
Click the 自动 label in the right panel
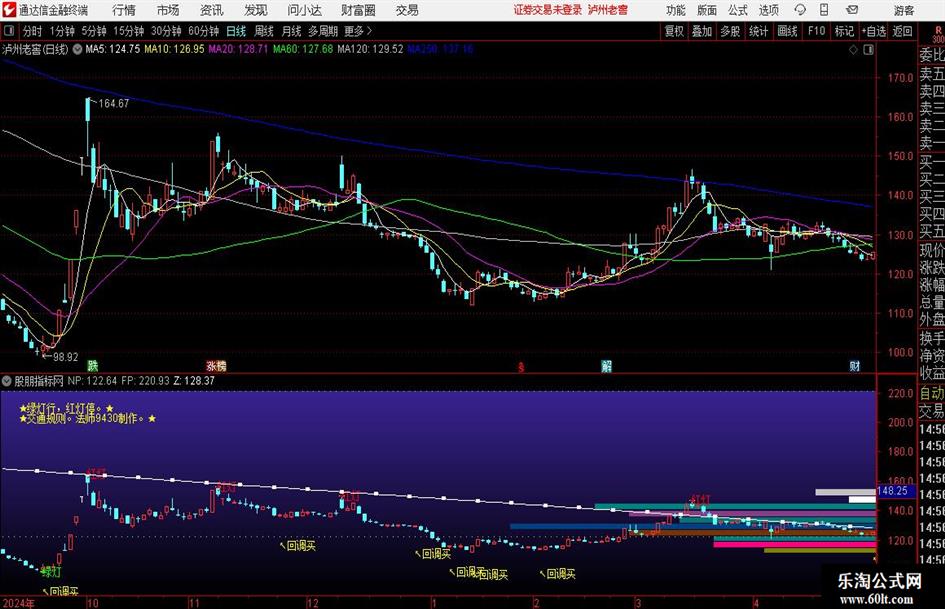(931, 393)
